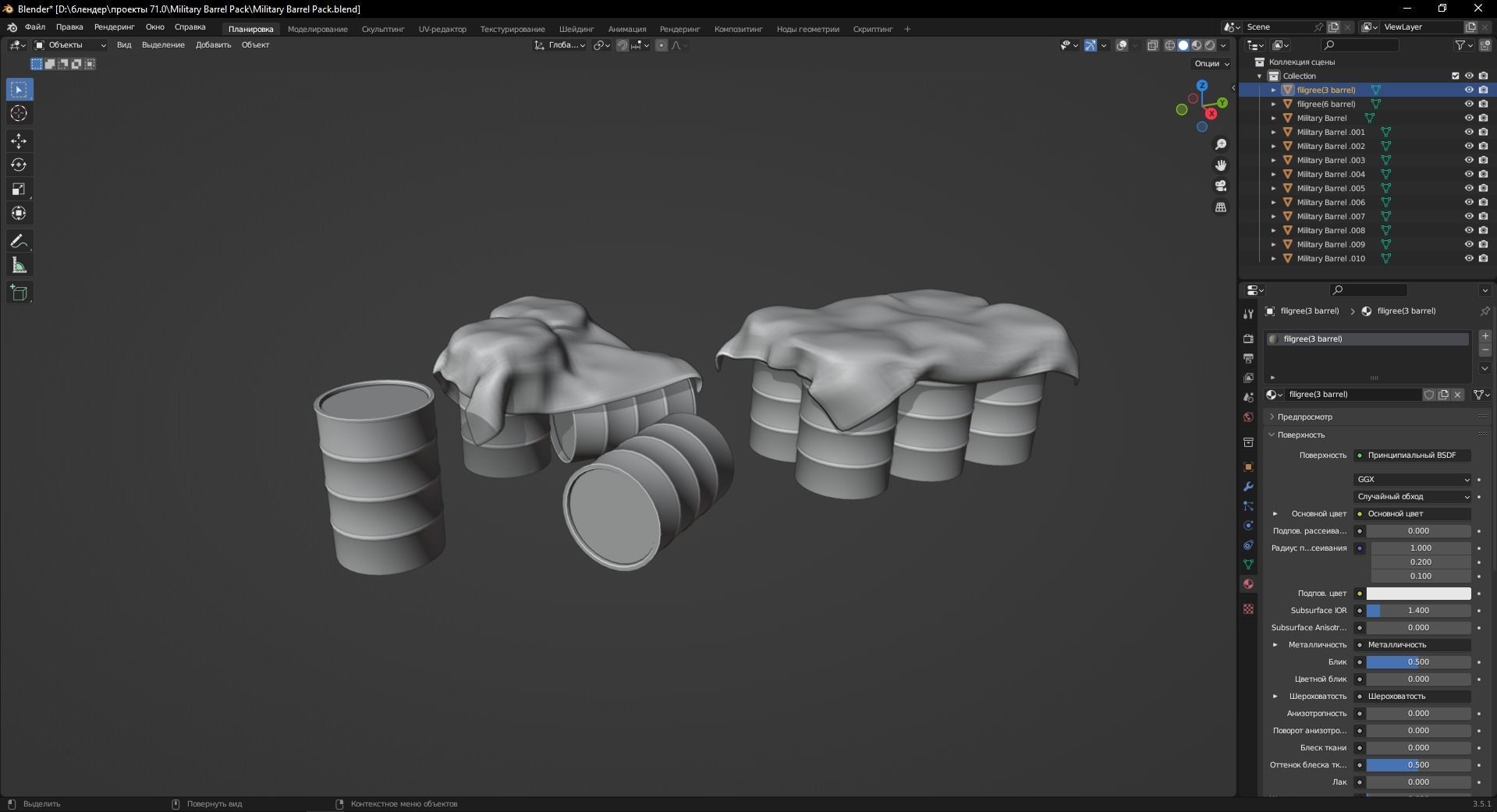The height and width of the screenshot is (812, 1497).
Task: Click the Z axis on navigation gizmo
Action: [1202, 86]
